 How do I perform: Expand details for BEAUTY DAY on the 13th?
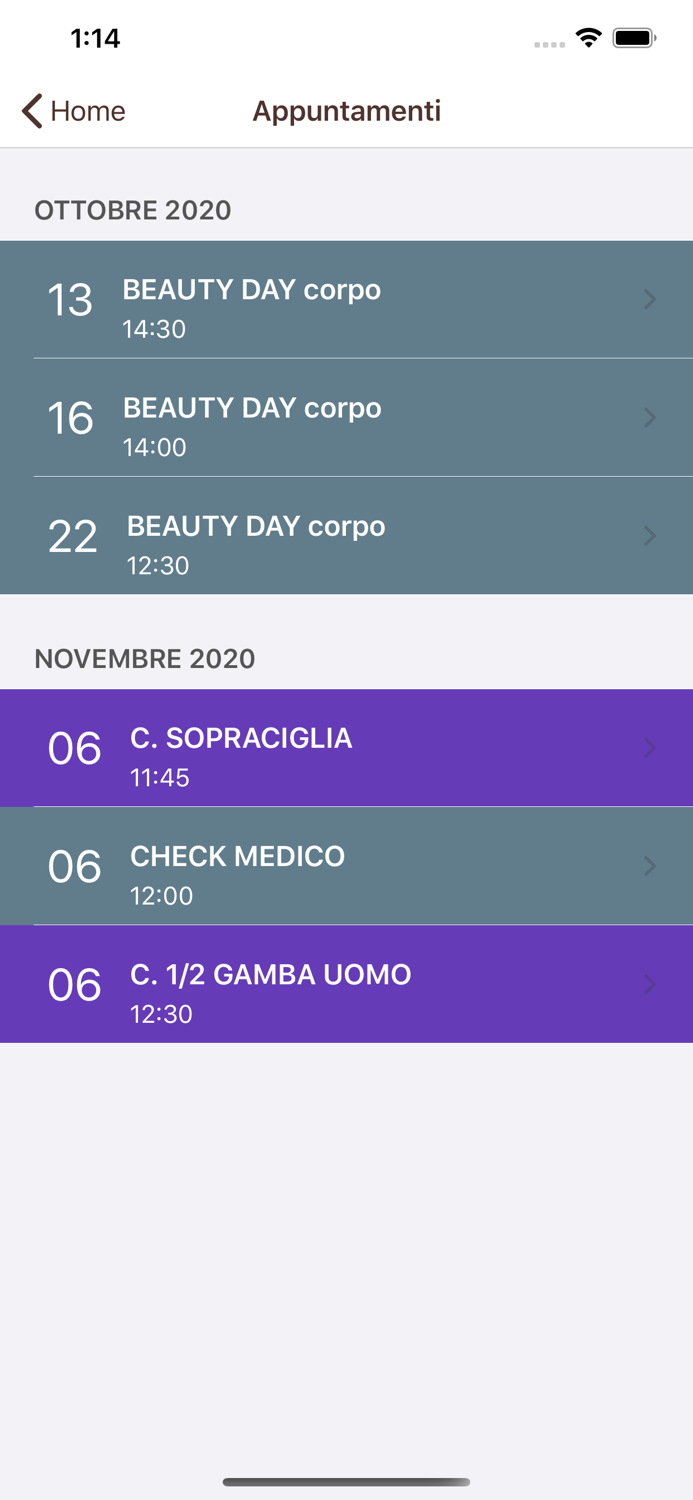pyautogui.click(x=650, y=299)
